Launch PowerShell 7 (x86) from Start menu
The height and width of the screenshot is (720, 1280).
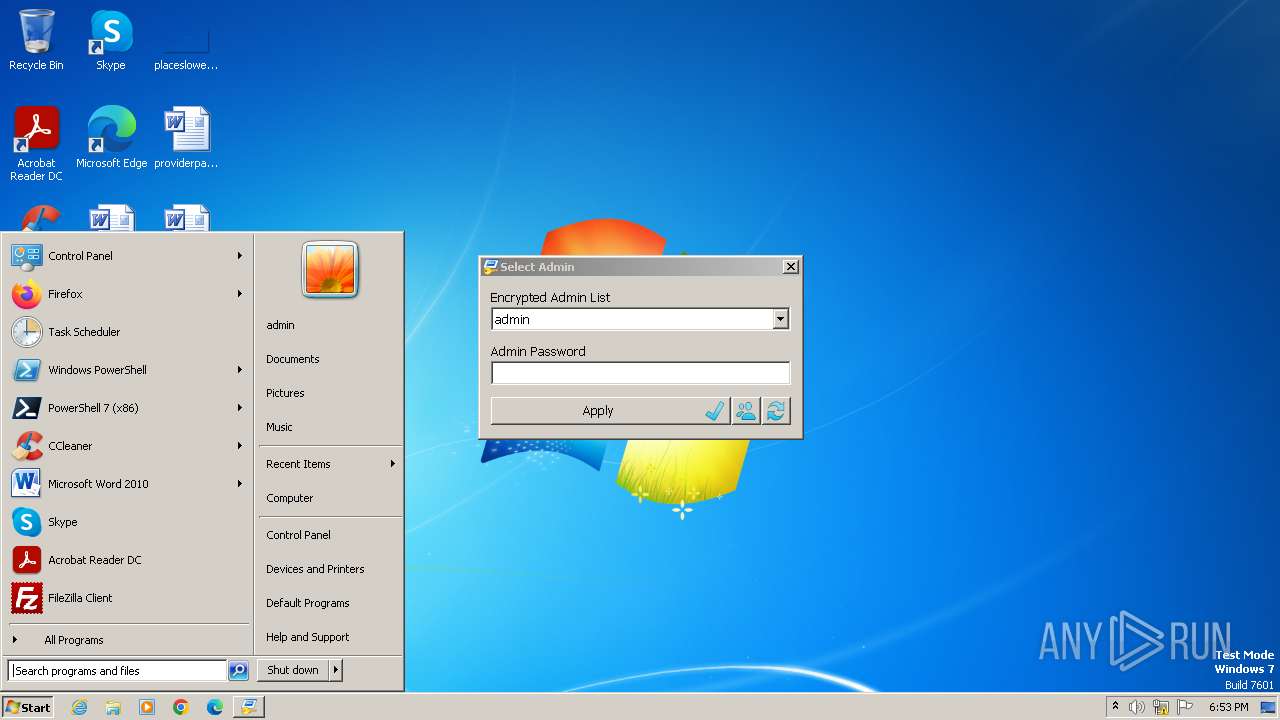tap(127, 408)
